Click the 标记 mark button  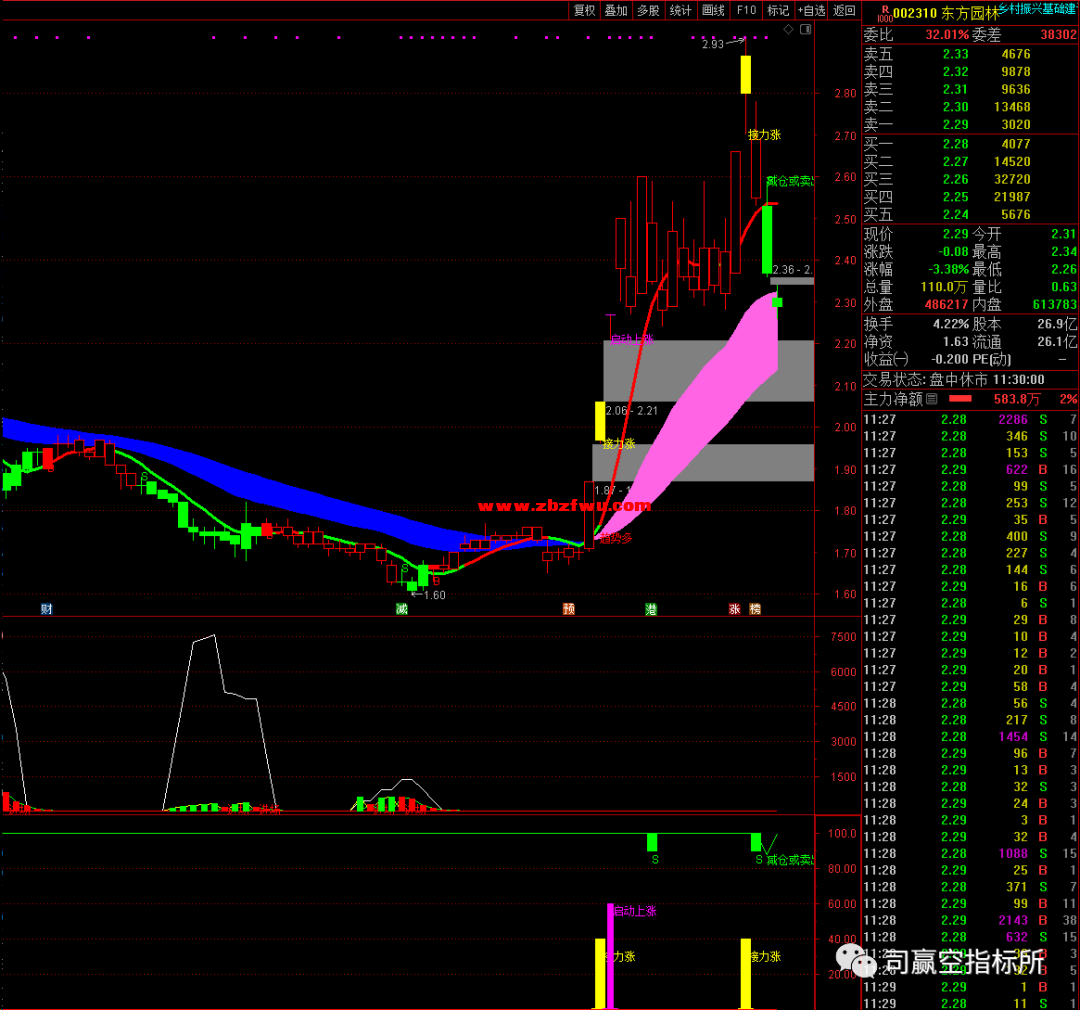[778, 10]
